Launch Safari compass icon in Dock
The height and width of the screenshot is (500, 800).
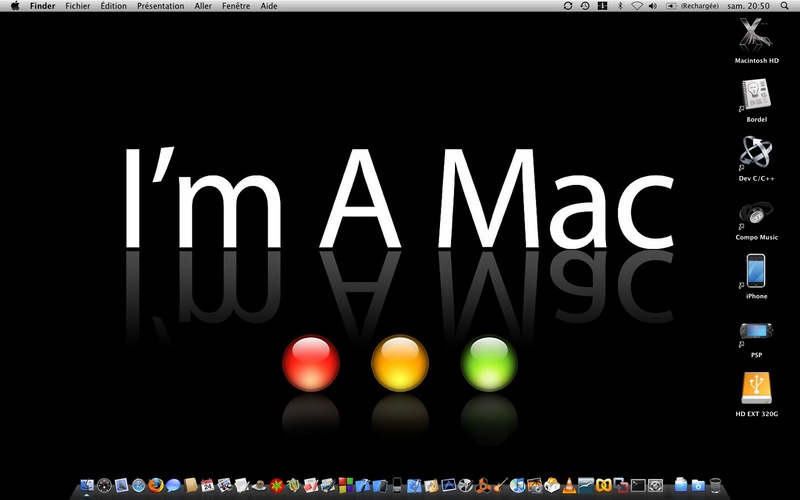(x=139, y=485)
